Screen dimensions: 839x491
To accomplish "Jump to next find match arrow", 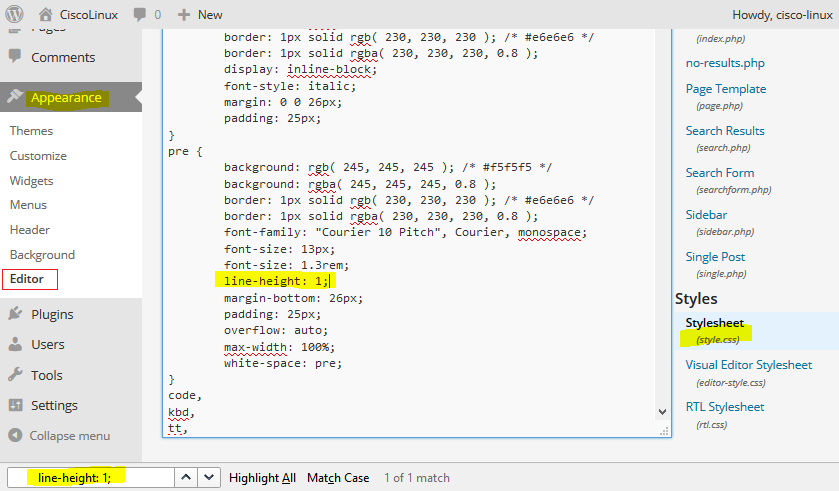I will pos(208,478).
